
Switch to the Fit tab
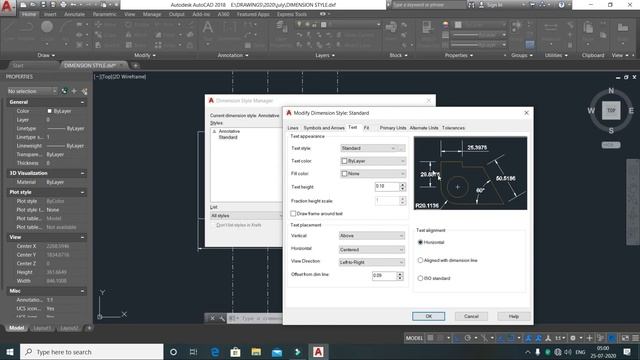click(x=367, y=128)
